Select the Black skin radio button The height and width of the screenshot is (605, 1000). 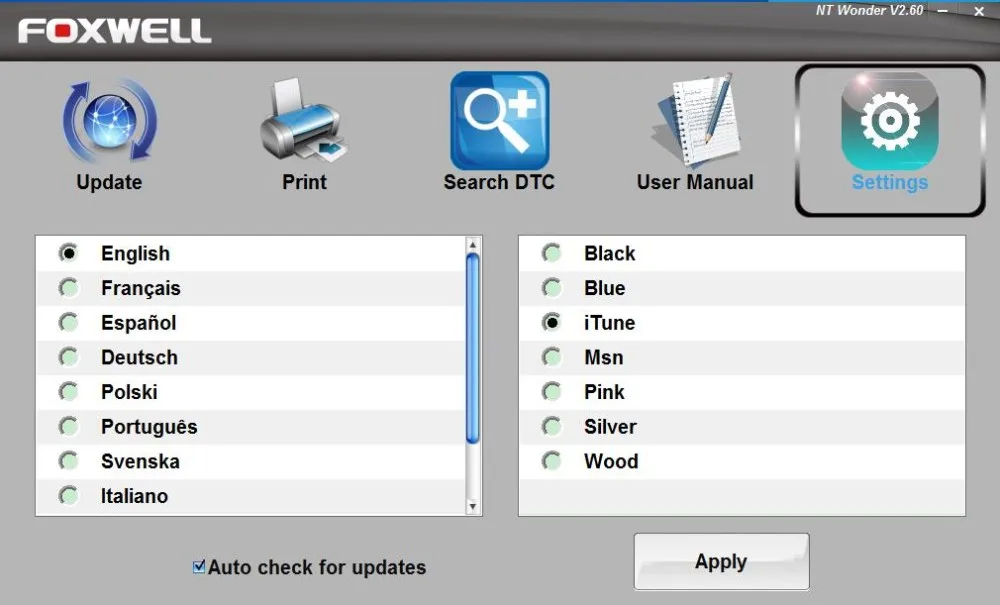point(552,253)
